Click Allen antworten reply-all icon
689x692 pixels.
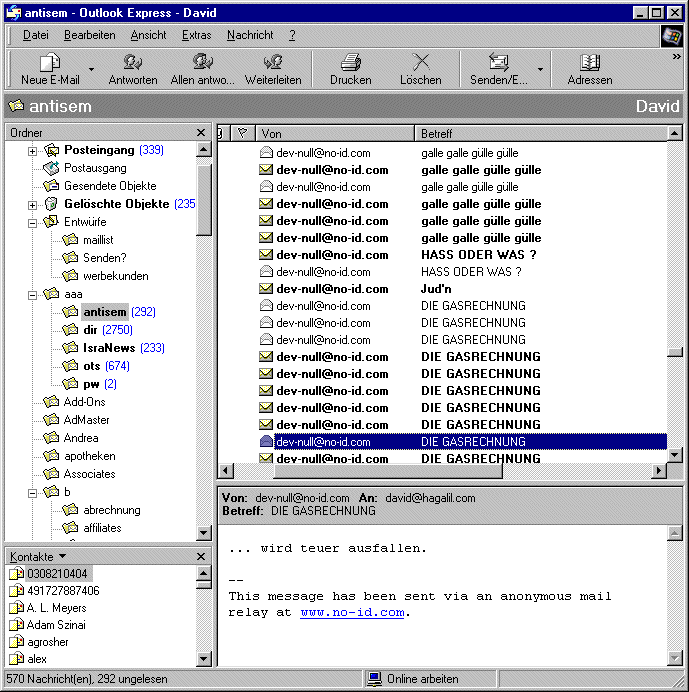pos(203,62)
